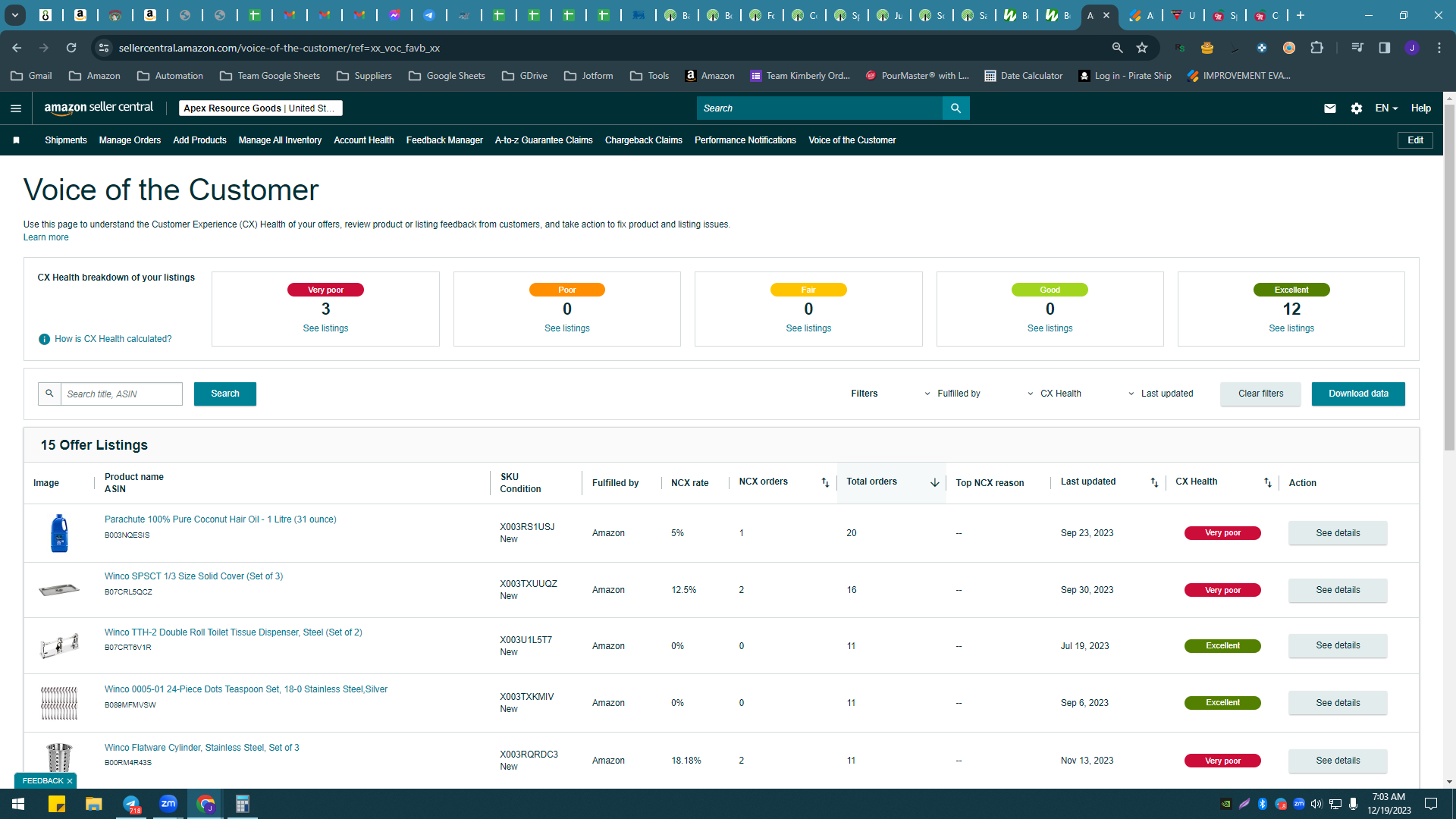Open Feedback Manager
The image size is (1456, 819).
(444, 140)
